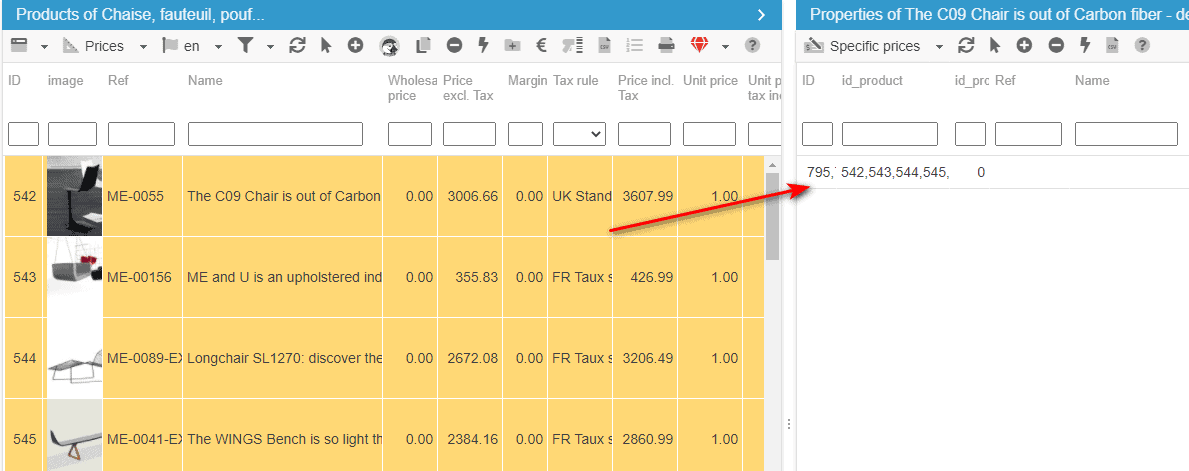Click the add product plus icon in products toolbar
This screenshot has height=471, width=1189.
point(355,46)
